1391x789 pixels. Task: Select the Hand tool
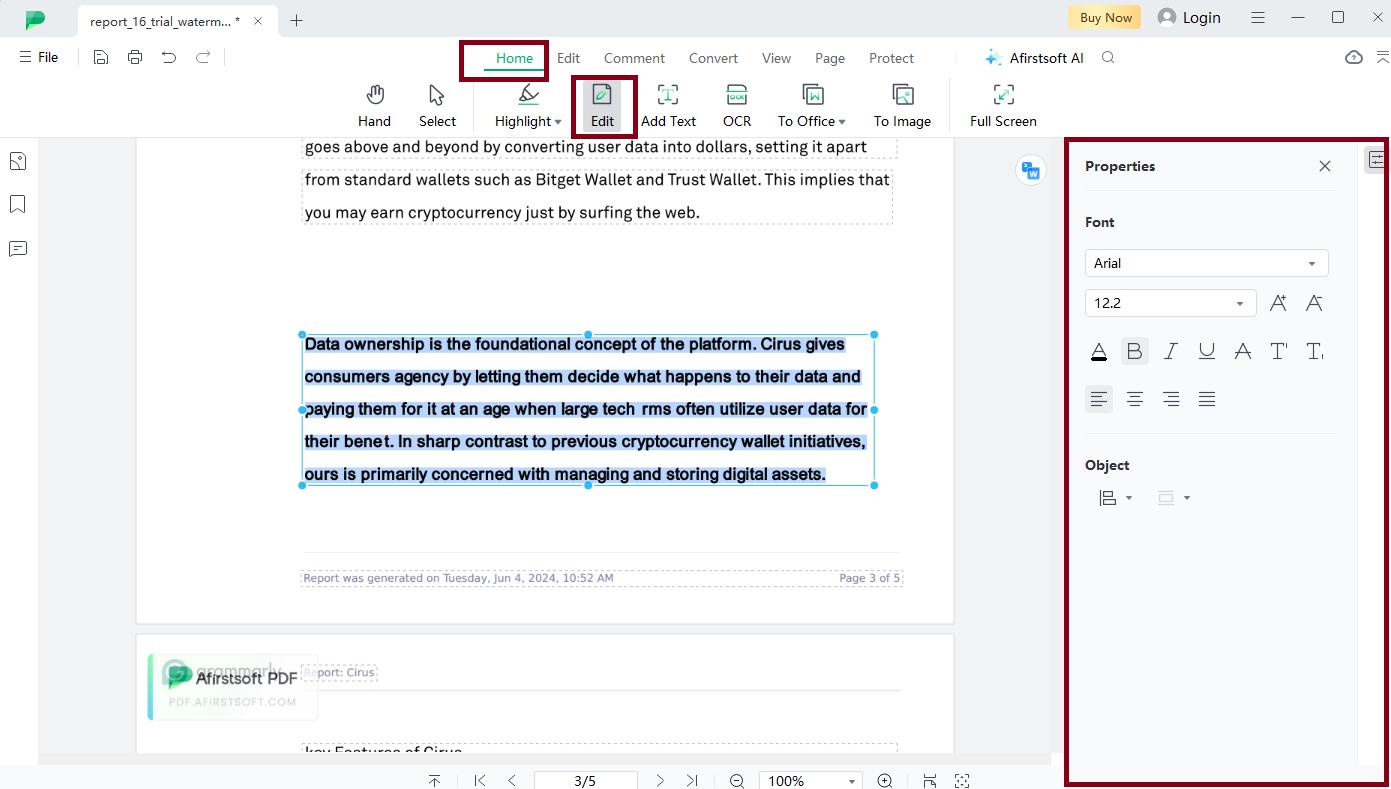click(374, 106)
